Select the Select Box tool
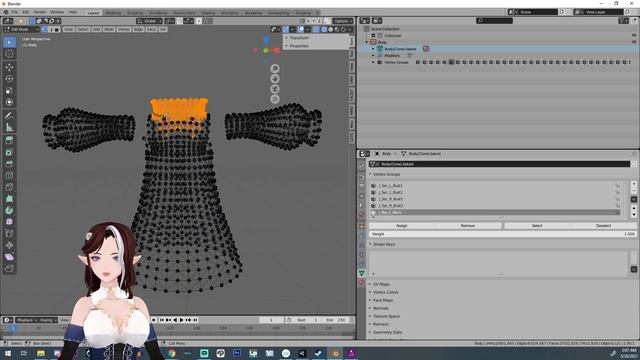This screenshot has width=640, height=360. 9,42
